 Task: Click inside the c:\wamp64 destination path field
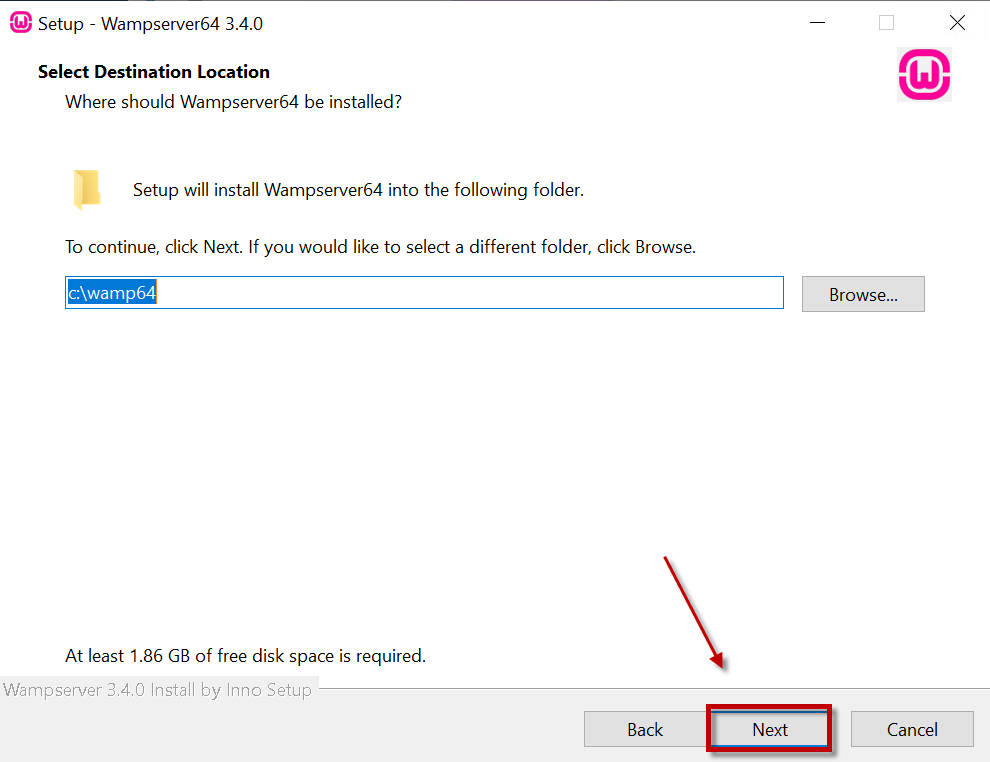pos(424,294)
